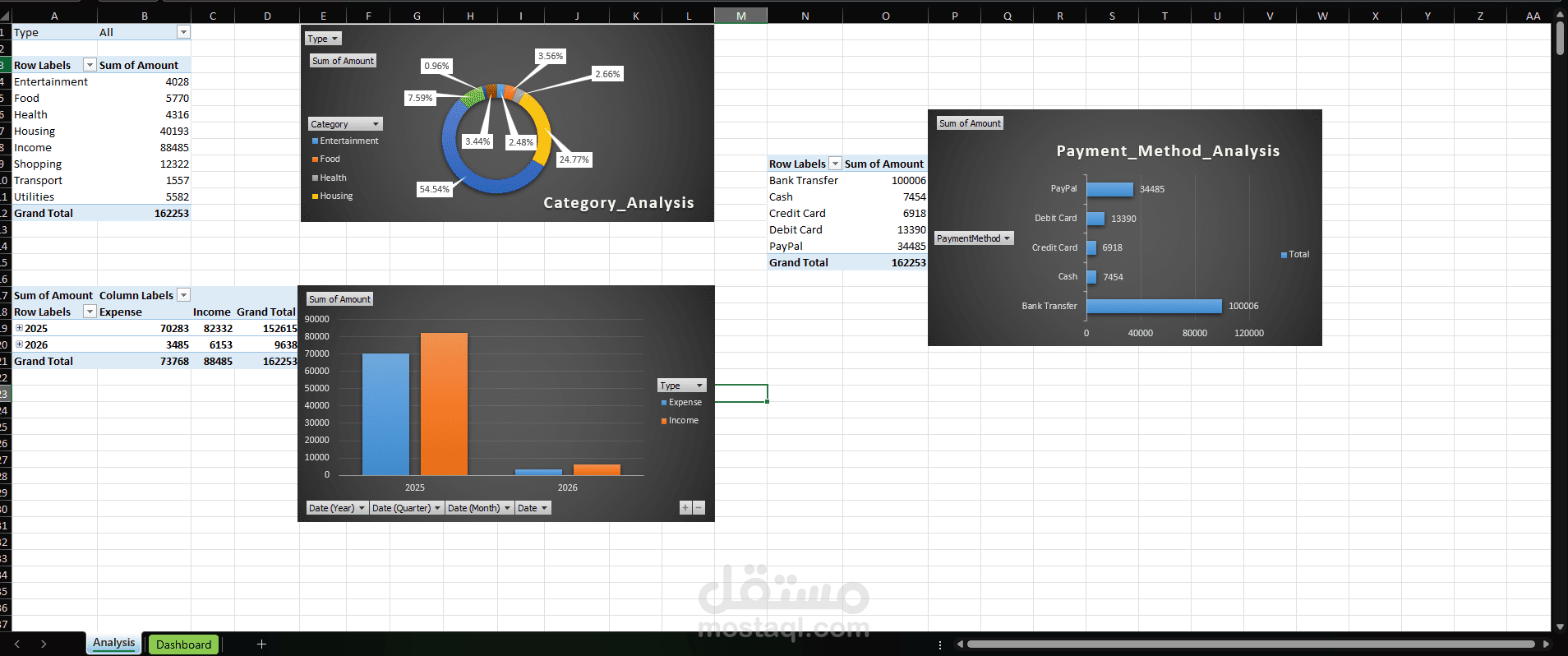
Task: Go to next sheet arrow
Action: [44, 644]
